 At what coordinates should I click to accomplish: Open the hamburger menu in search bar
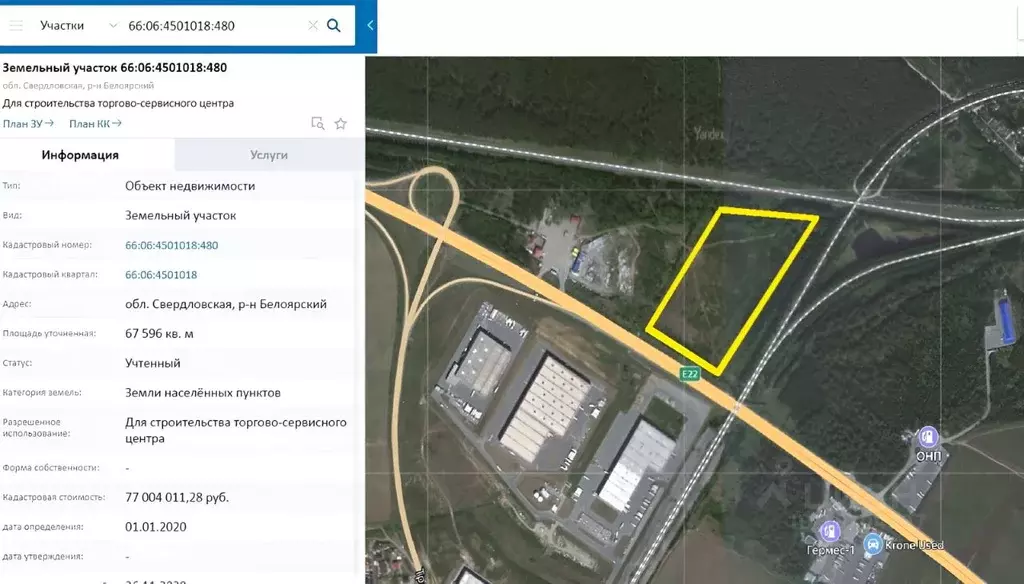(16, 25)
